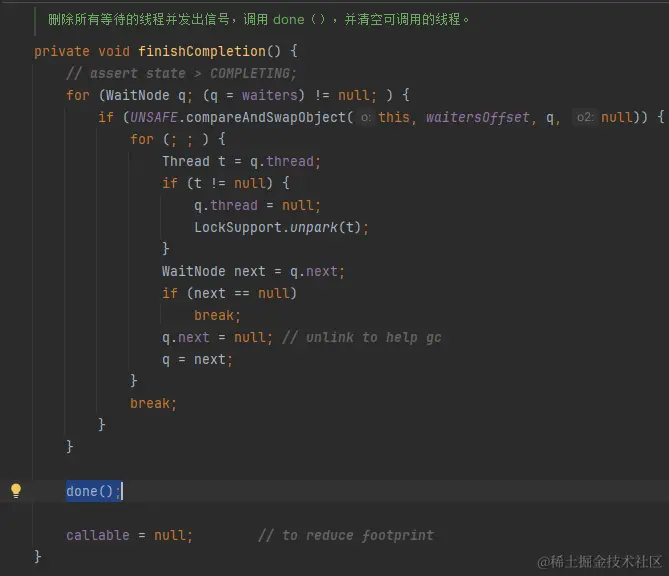Click the 'Thread t = q.thread' line
This screenshot has height=576, width=669.
point(241,161)
